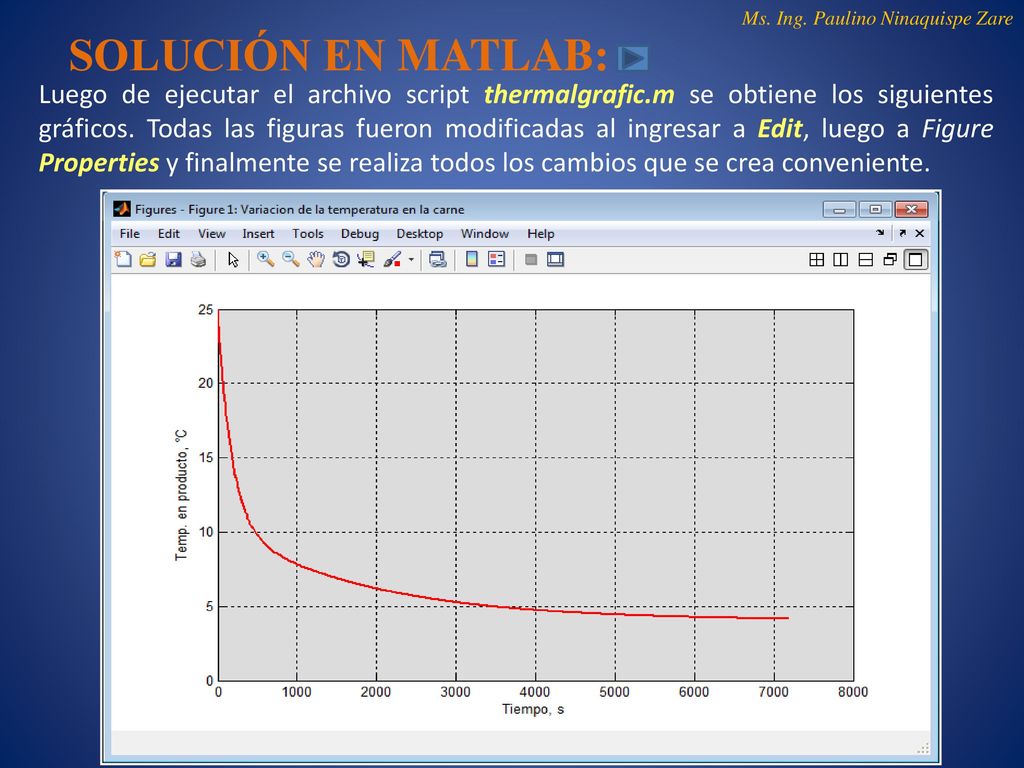Open the Insert menu
This screenshot has height=768, width=1024.
tap(258, 234)
